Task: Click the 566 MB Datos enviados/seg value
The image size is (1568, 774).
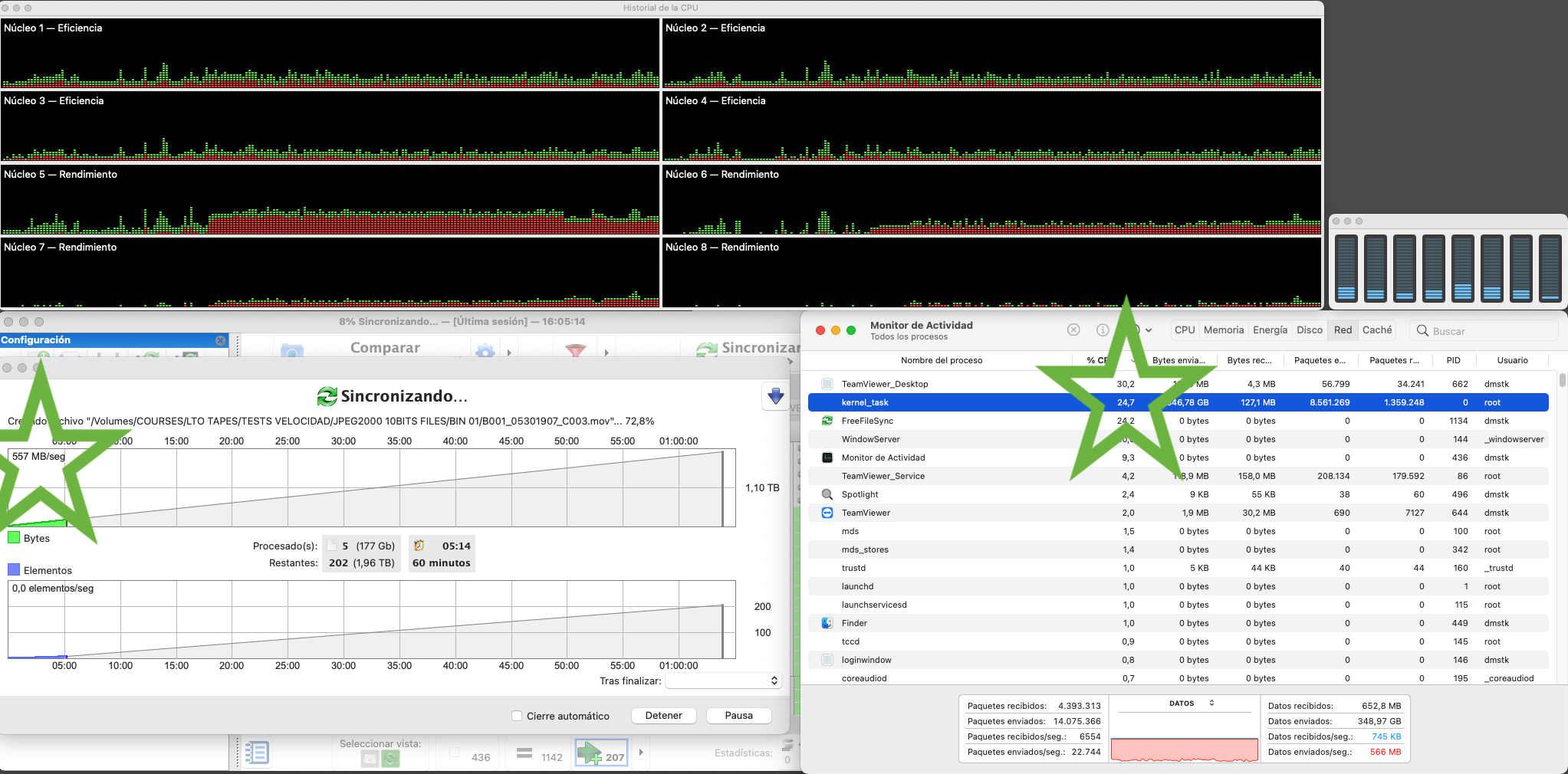Action: pyautogui.click(x=1386, y=752)
